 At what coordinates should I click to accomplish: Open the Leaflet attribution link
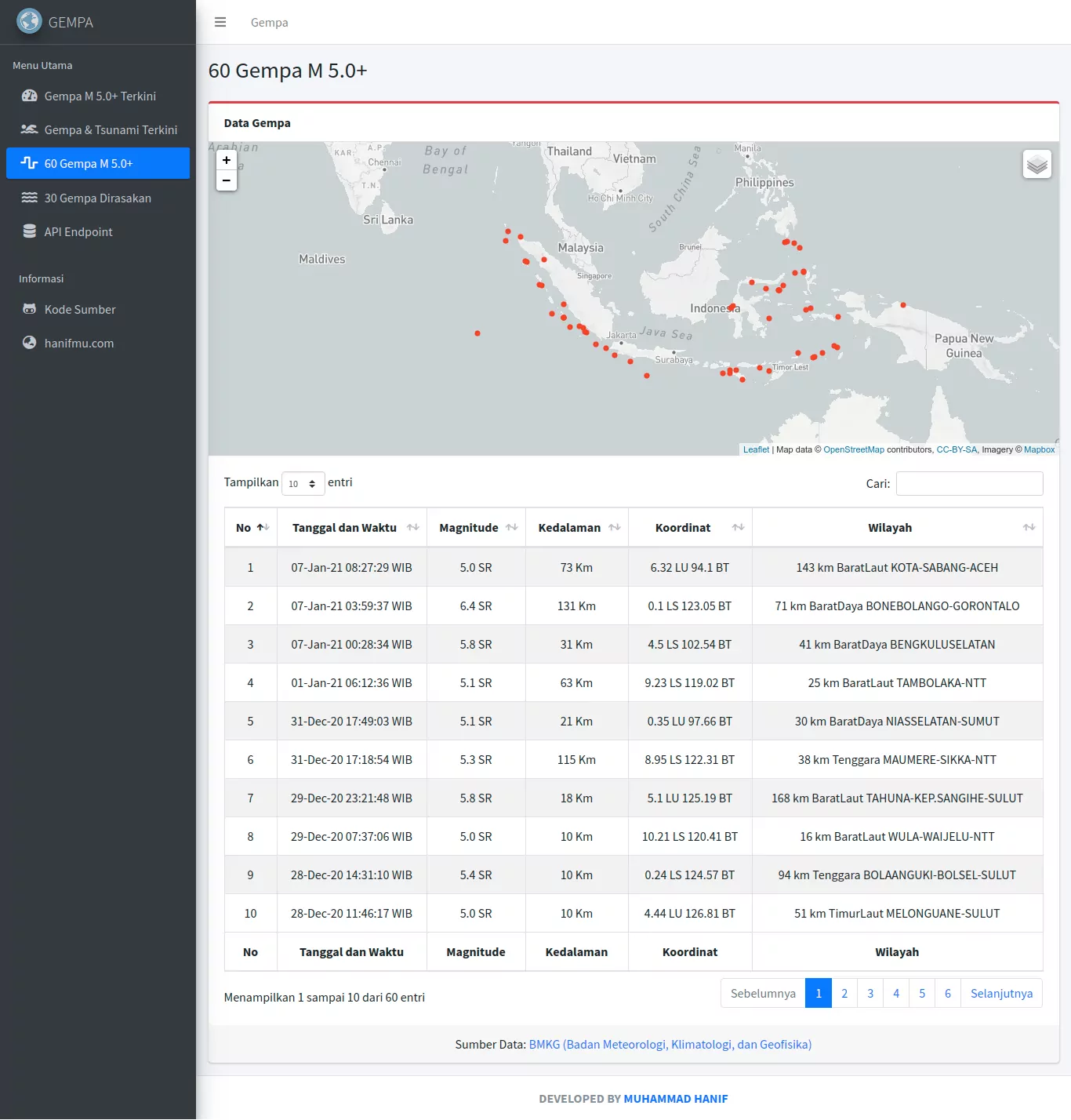pyautogui.click(x=756, y=449)
